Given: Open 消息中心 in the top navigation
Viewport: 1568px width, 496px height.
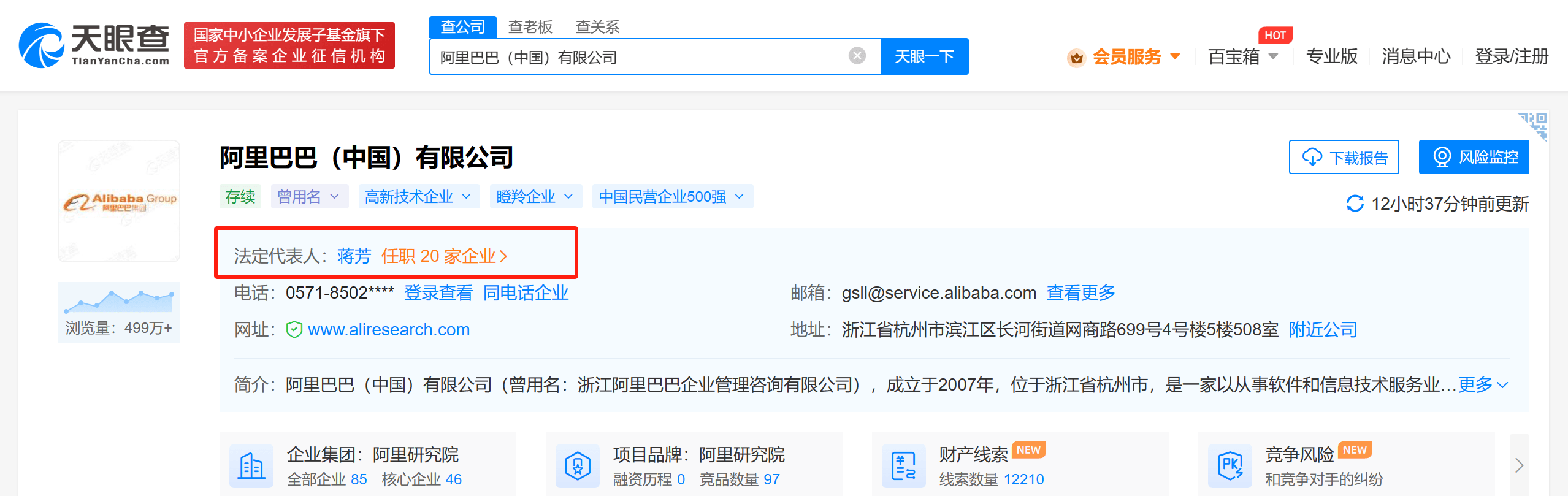Looking at the screenshot, I should tap(1416, 56).
